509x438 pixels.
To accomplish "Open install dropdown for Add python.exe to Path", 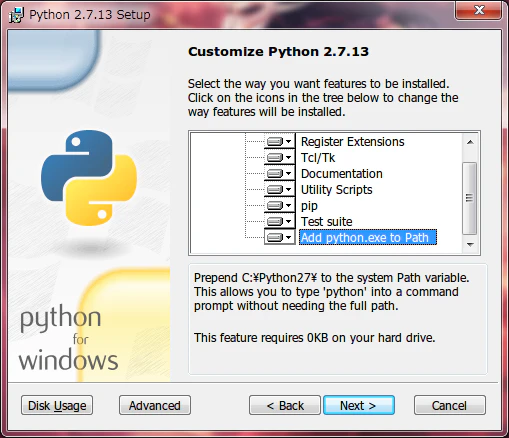I will [x=280, y=237].
